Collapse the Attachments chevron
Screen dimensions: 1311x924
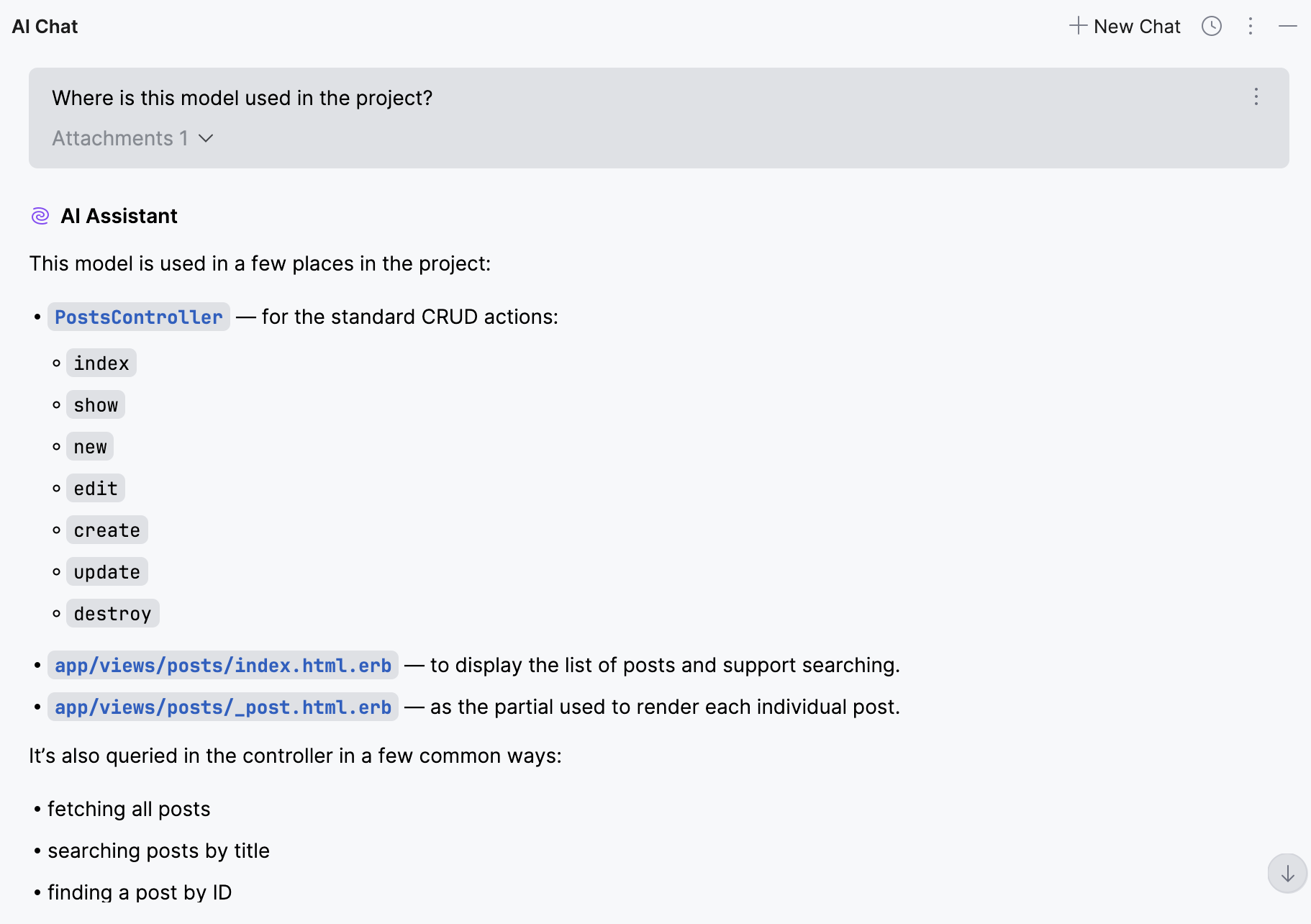pyautogui.click(x=207, y=138)
